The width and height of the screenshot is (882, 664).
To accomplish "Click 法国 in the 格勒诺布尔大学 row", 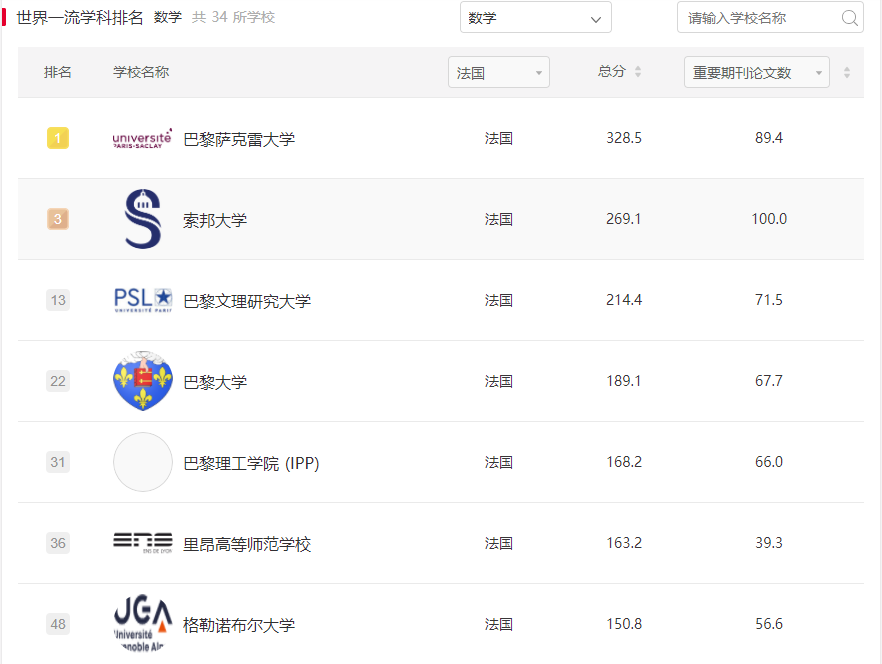I will point(499,625).
